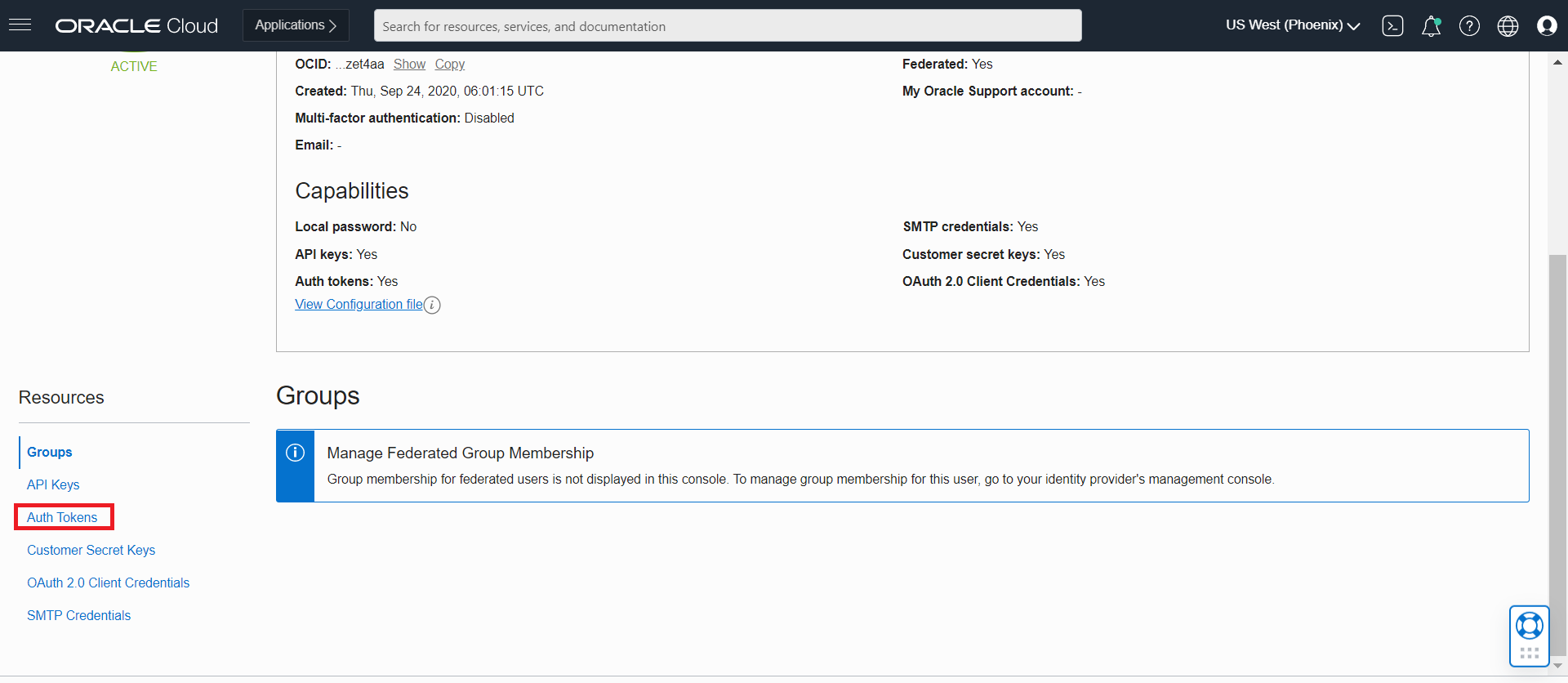The height and width of the screenshot is (683, 1568).
Task: Open Auth Tokens resource
Action: point(62,517)
